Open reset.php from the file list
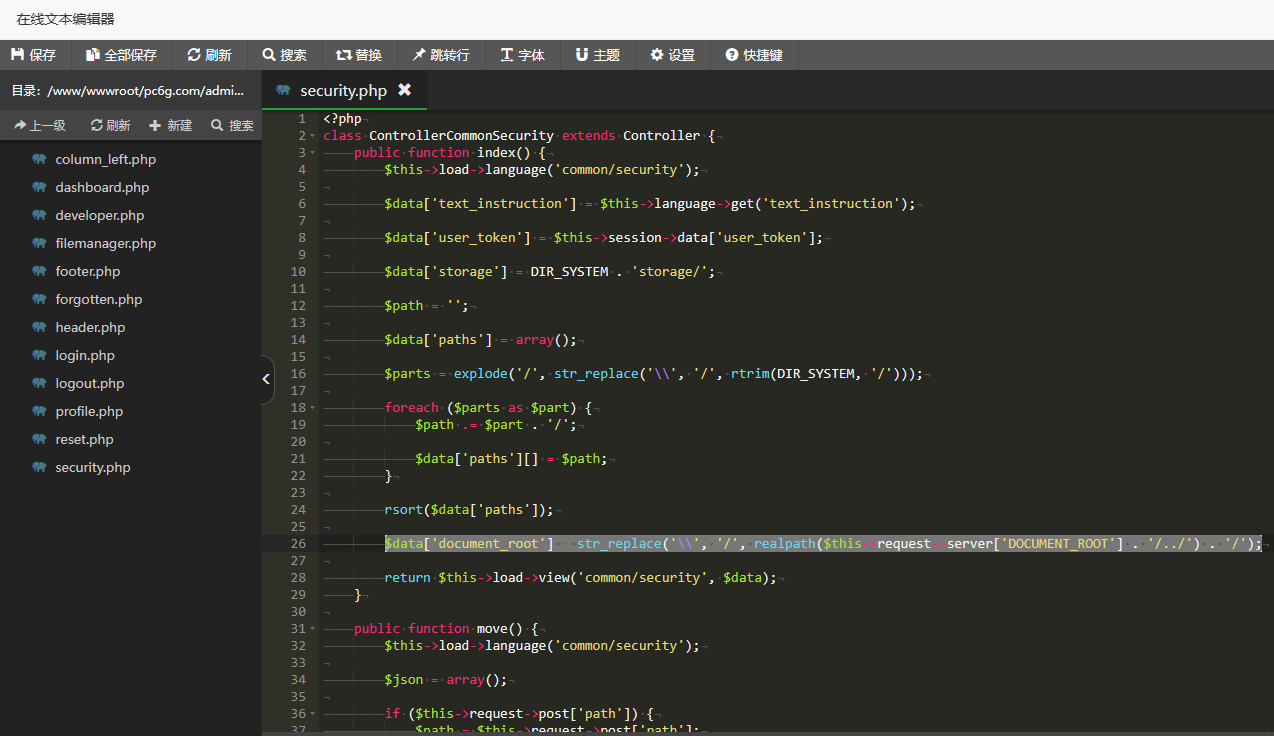Viewport: 1274px width, 736px height. [x=85, y=439]
